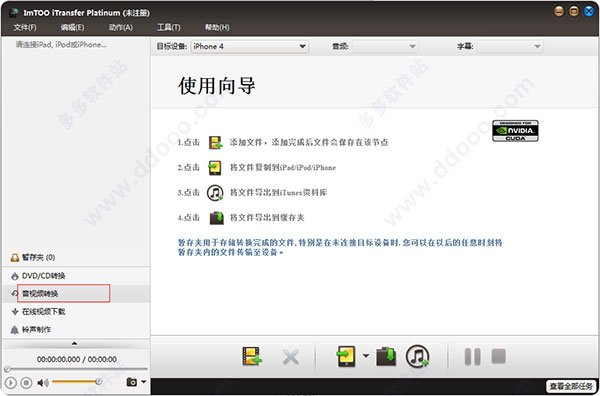Click the 查看全部任务 button
The image size is (600, 396).
click(x=571, y=386)
